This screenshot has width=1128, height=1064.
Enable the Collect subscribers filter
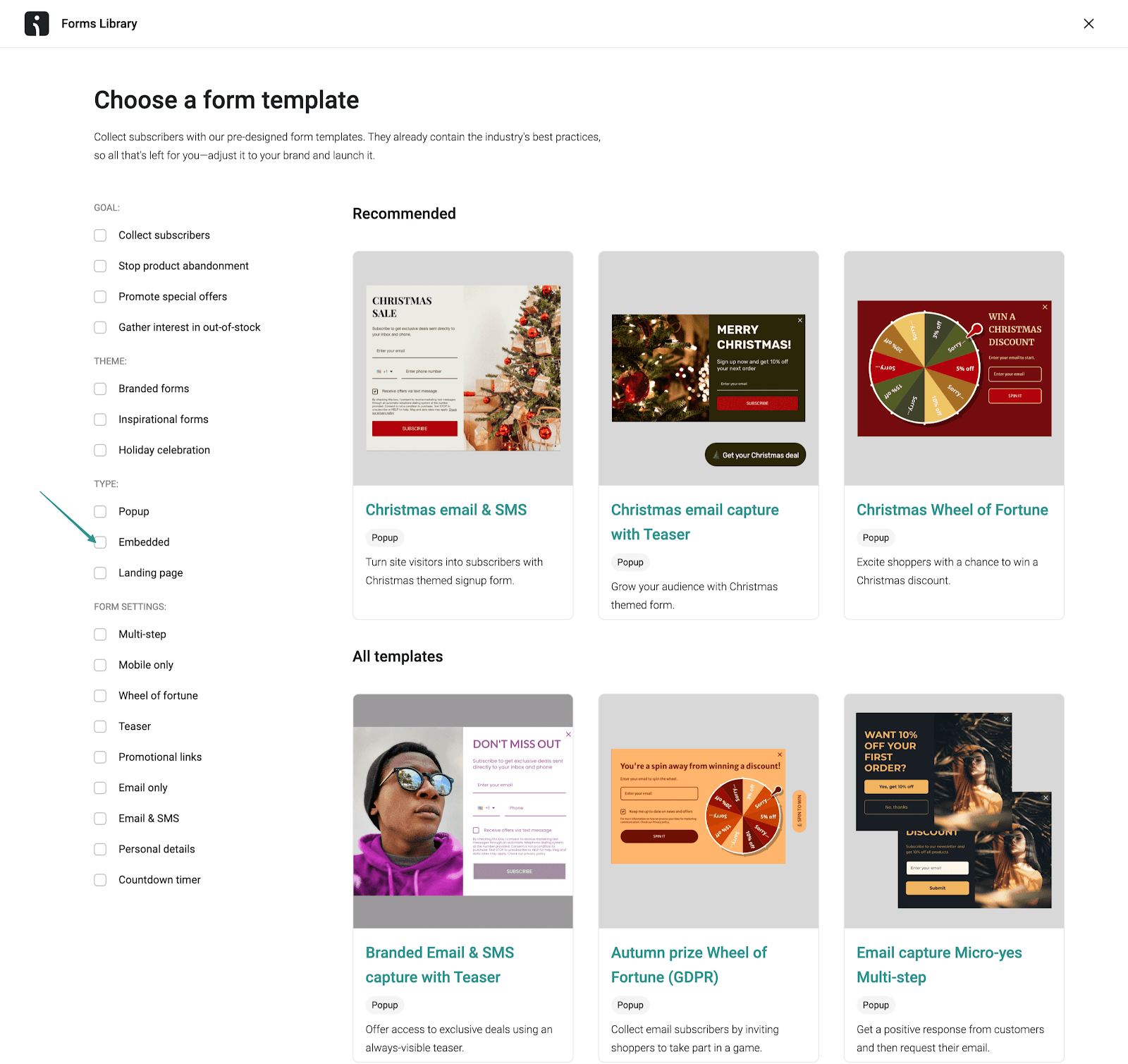pos(99,235)
